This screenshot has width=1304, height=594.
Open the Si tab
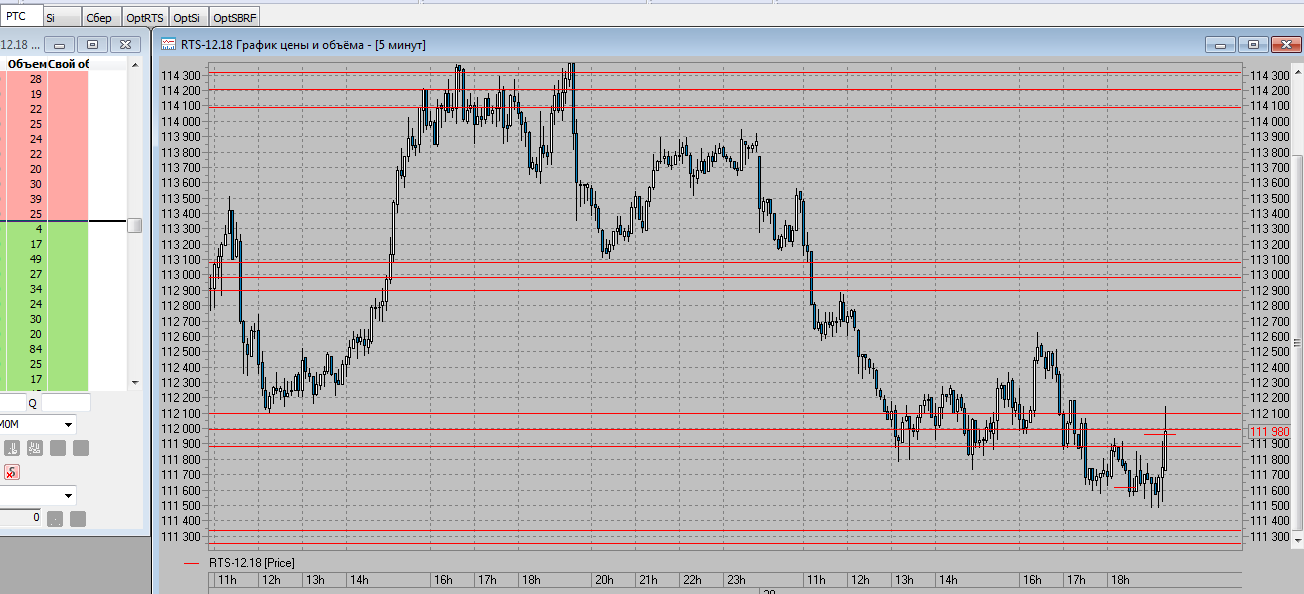62,17
